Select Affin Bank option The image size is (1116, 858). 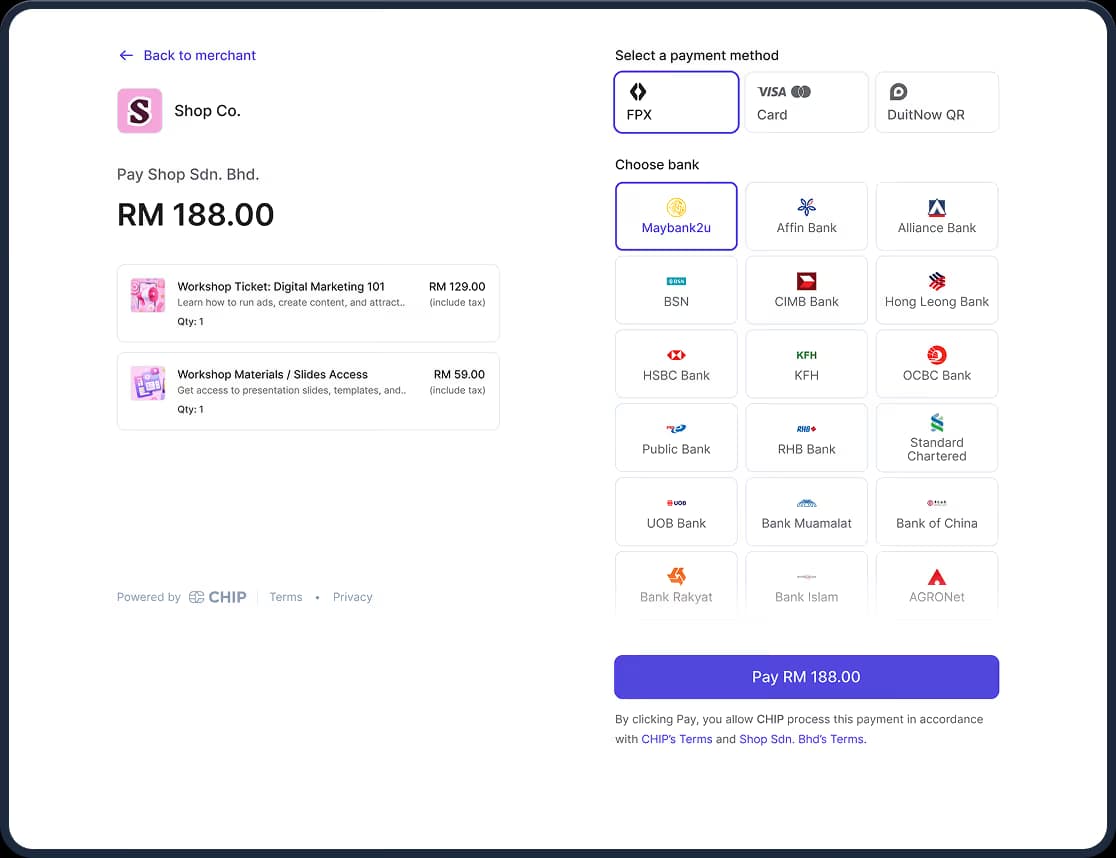pyautogui.click(x=806, y=216)
